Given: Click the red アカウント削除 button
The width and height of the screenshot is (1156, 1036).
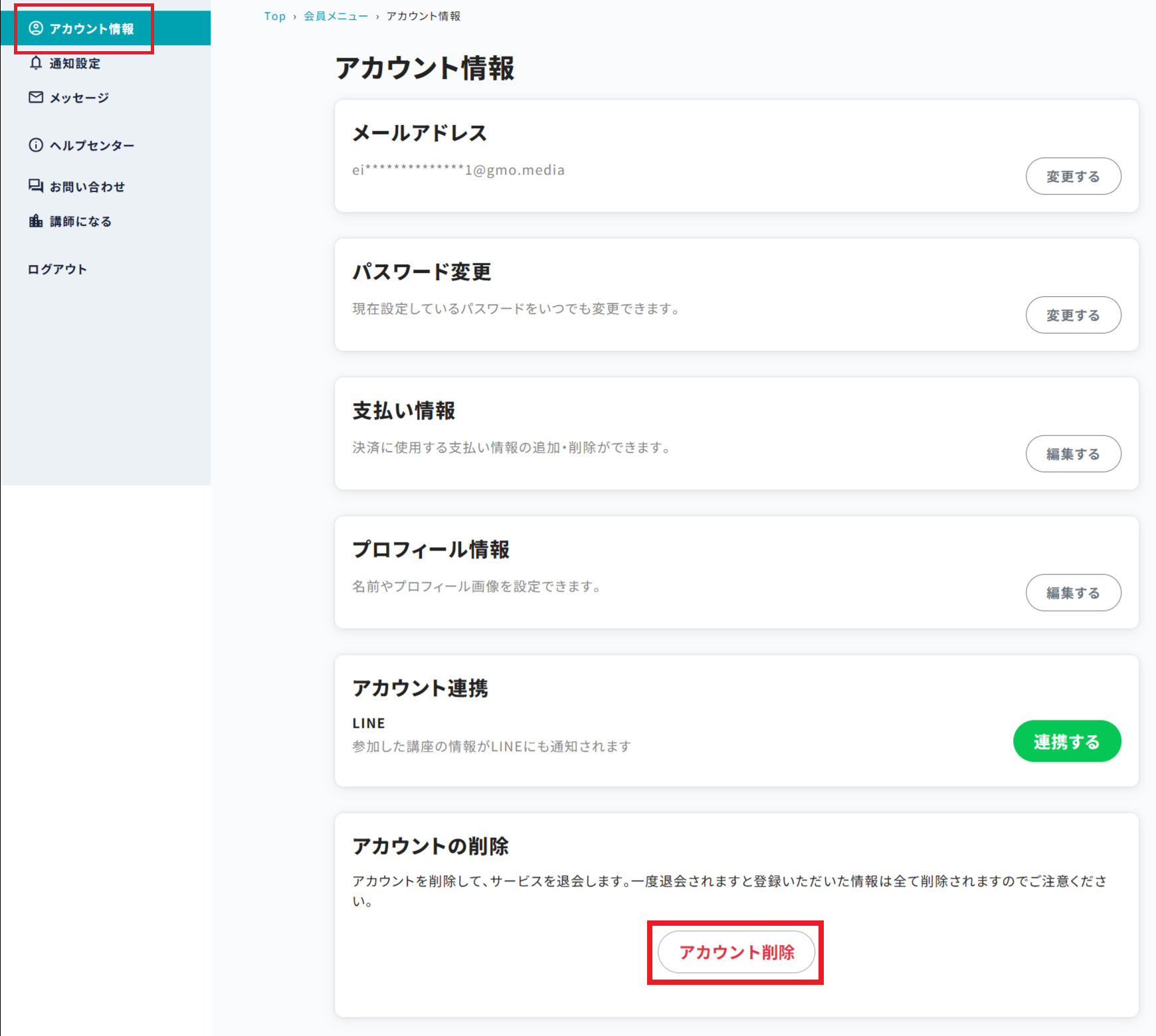Looking at the screenshot, I should click(x=736, y=952).
